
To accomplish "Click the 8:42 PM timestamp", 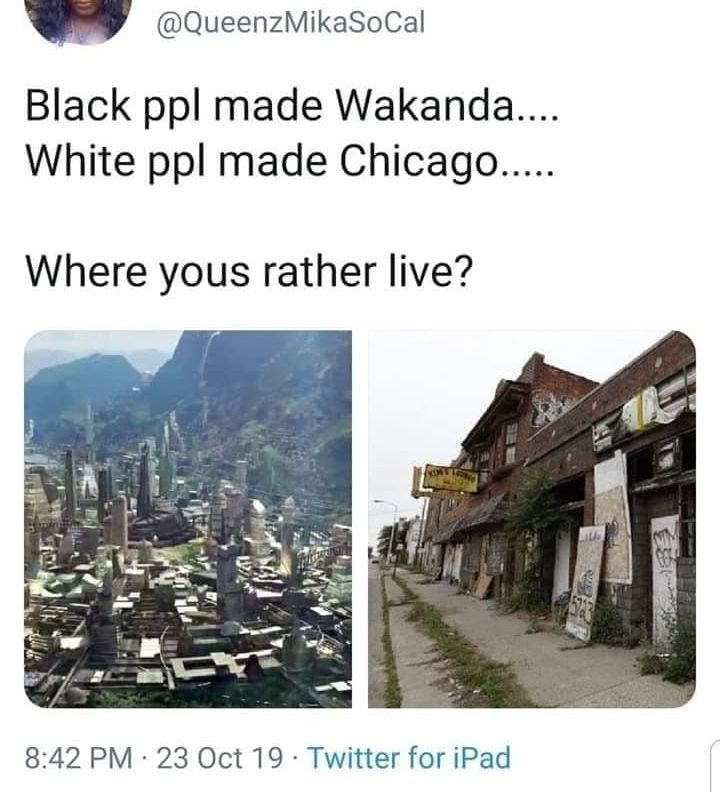I will [78, 758].
